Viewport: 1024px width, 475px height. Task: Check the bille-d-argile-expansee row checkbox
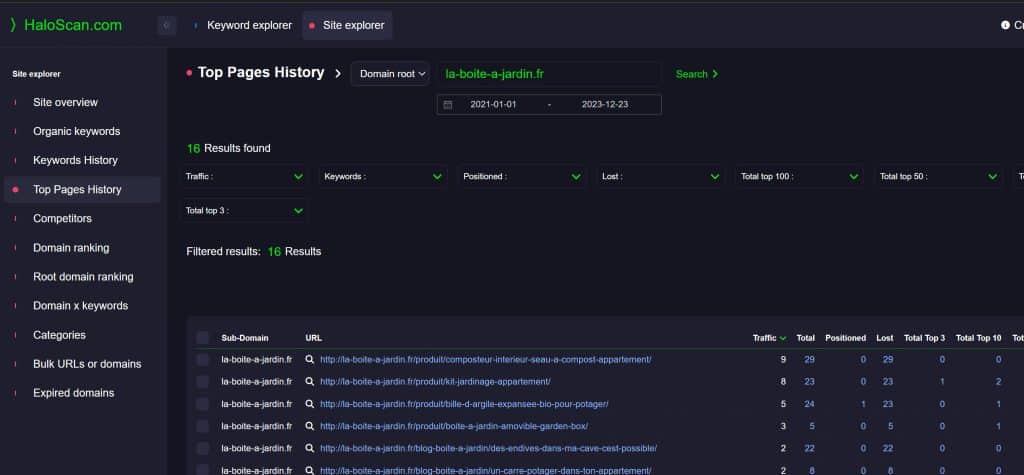pos(202,404)
